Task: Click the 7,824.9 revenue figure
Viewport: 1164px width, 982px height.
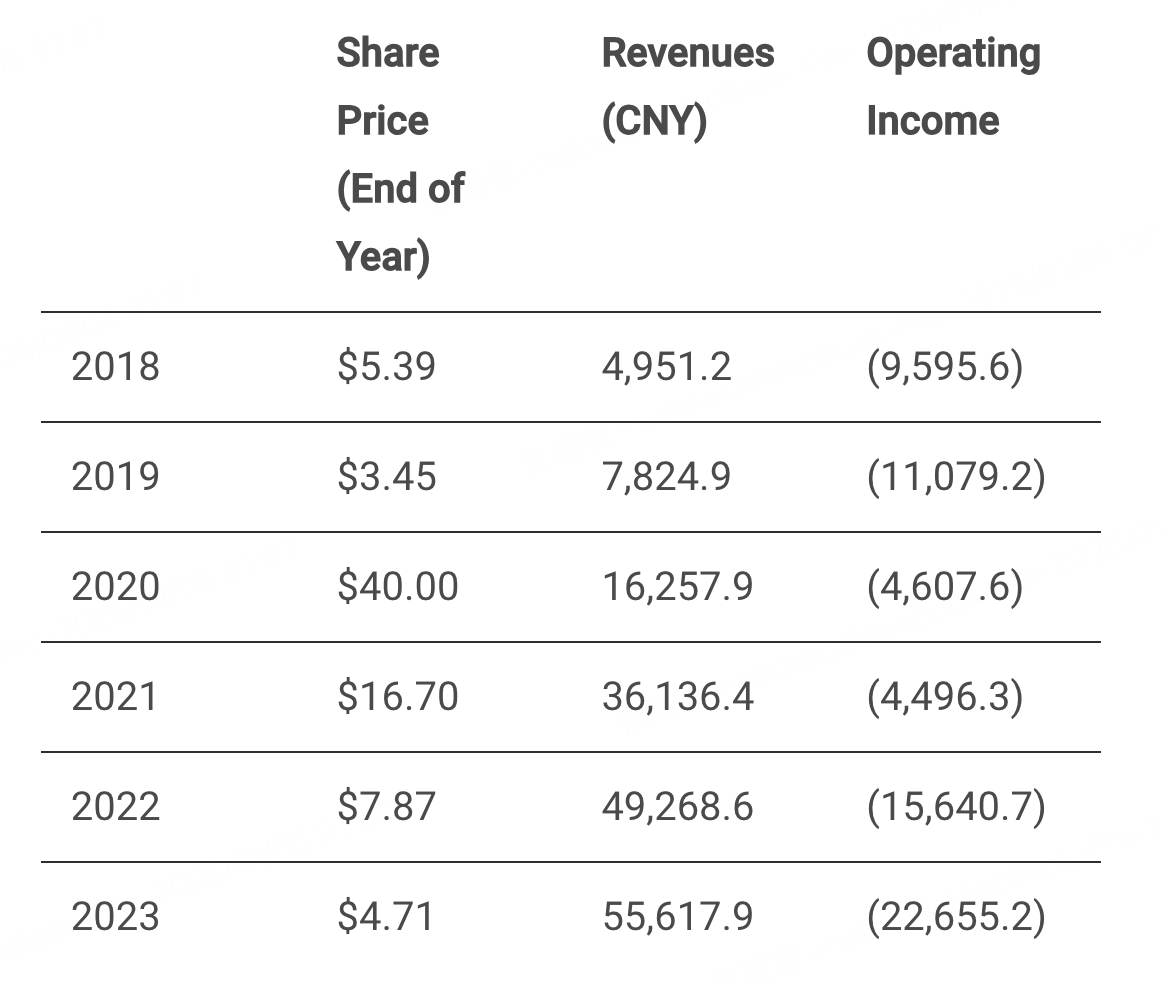Action: [x=666, y=476]
